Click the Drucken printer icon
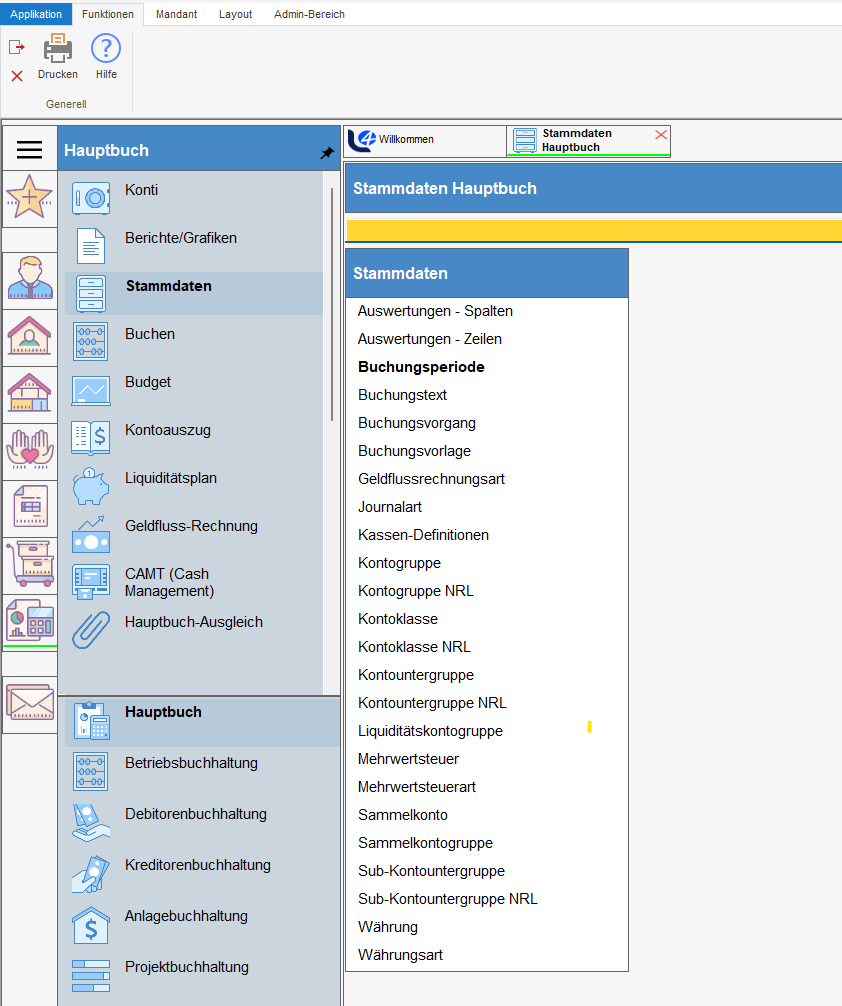 (x=57, y=49)
